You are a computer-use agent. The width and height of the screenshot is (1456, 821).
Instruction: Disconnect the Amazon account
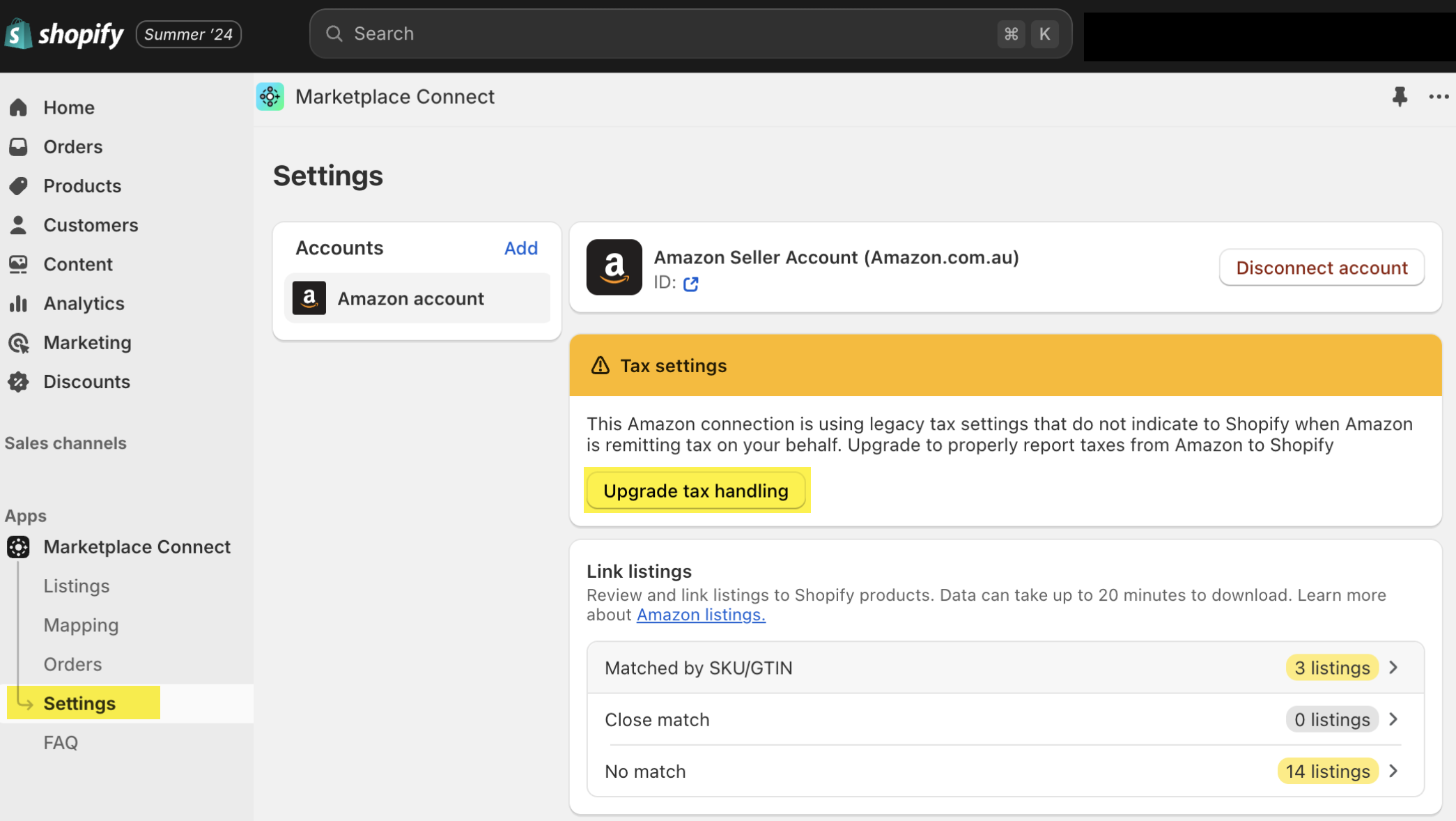(1322, 268)
